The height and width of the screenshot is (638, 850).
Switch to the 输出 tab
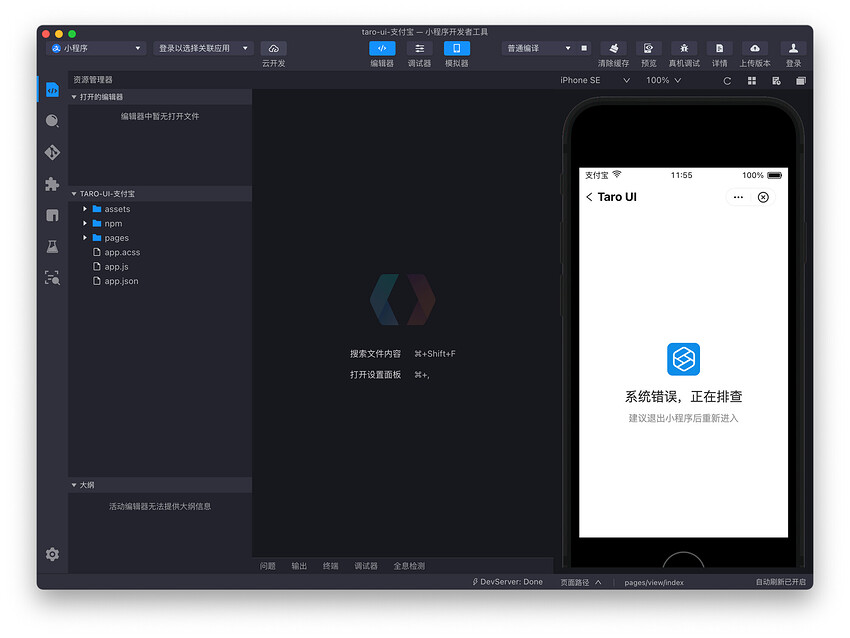[x=299, y=566]
